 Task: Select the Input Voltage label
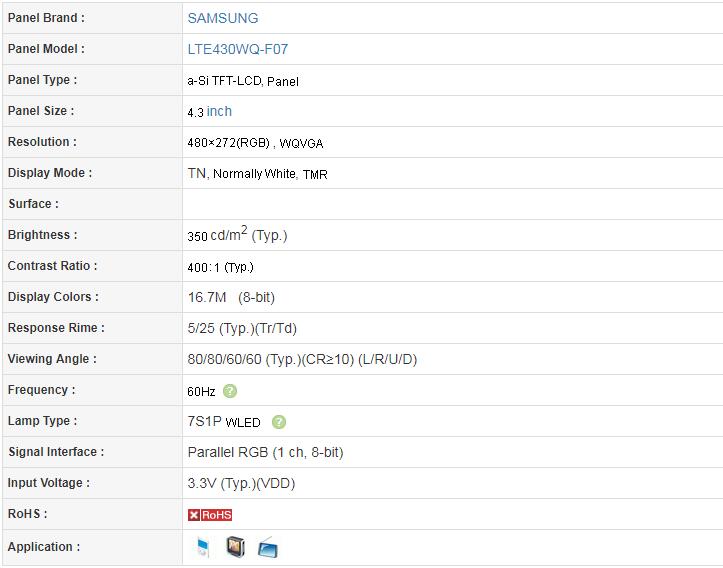pos(48,483)
